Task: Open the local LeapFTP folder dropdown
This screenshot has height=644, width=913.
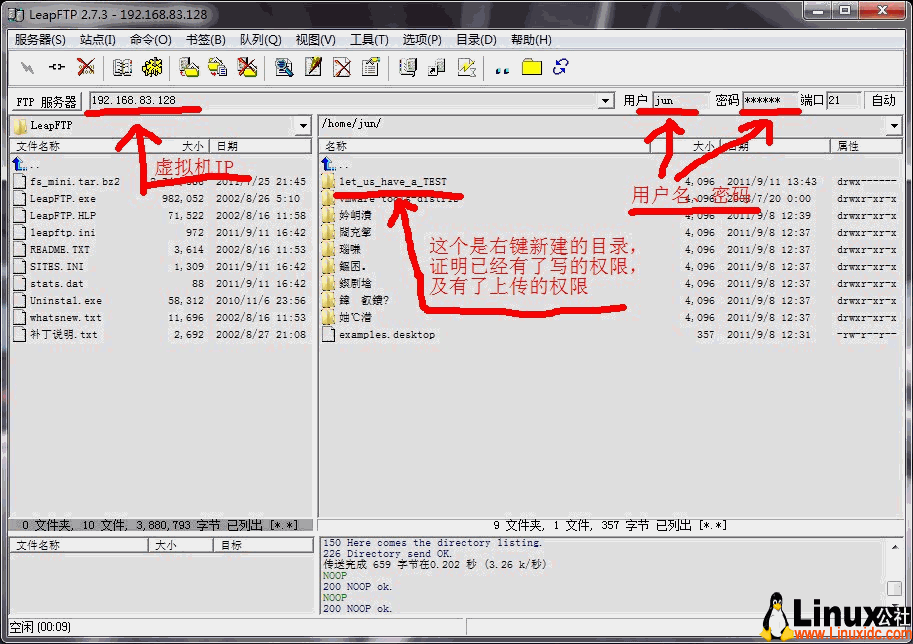Action: click(x=303, y=126)
